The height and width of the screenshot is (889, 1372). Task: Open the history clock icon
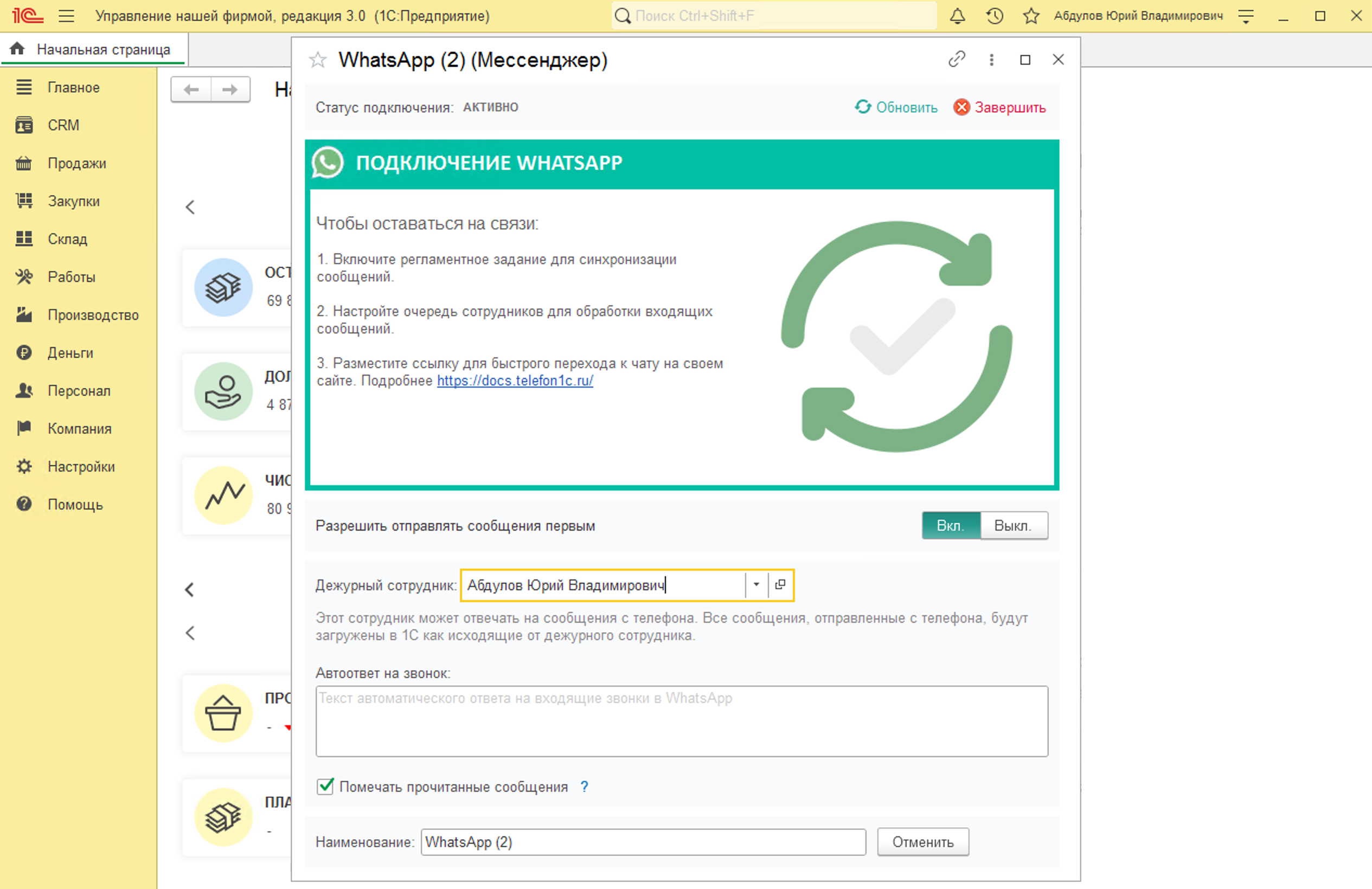point(995,16)
